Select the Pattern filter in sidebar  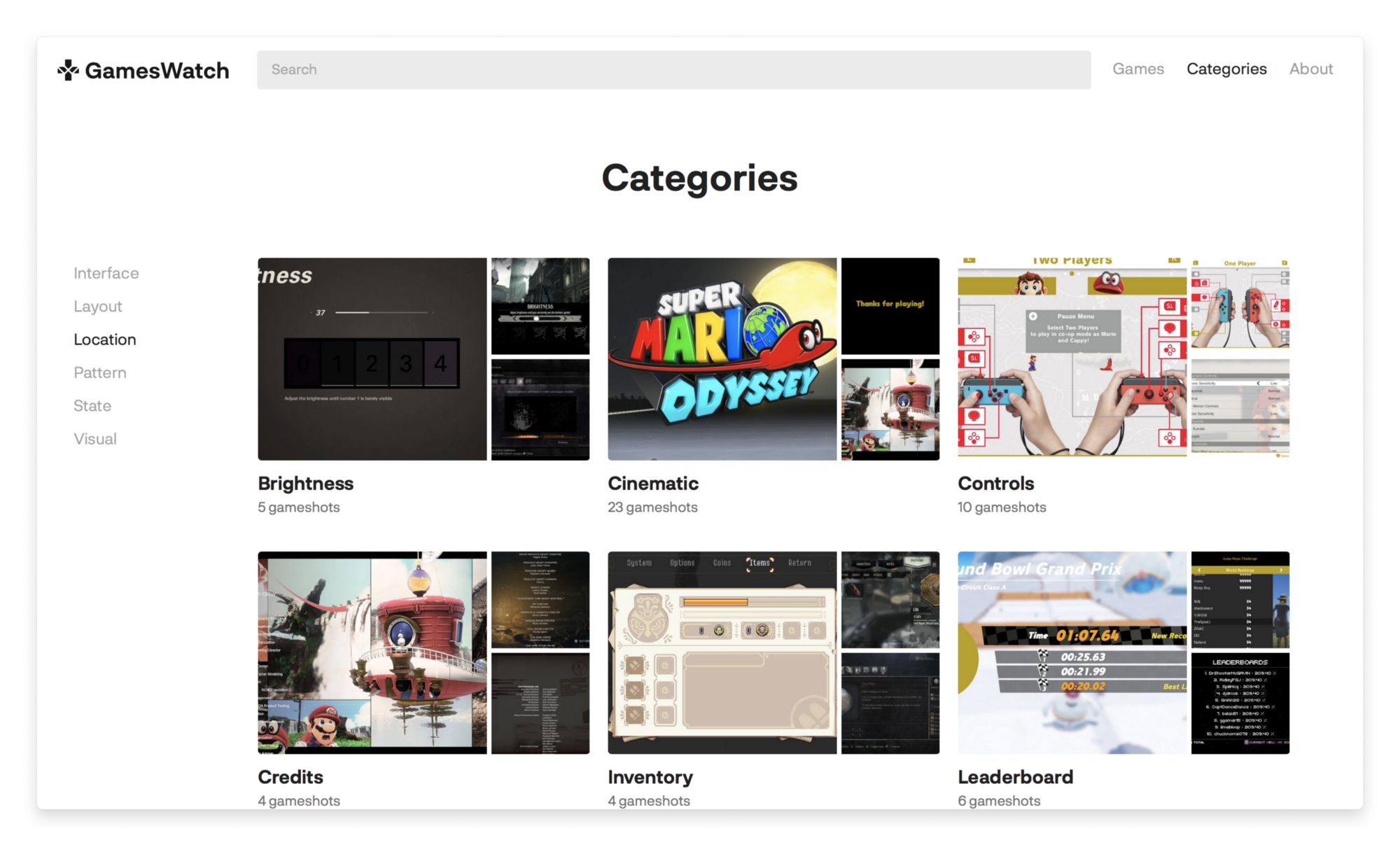coord(99,372)
